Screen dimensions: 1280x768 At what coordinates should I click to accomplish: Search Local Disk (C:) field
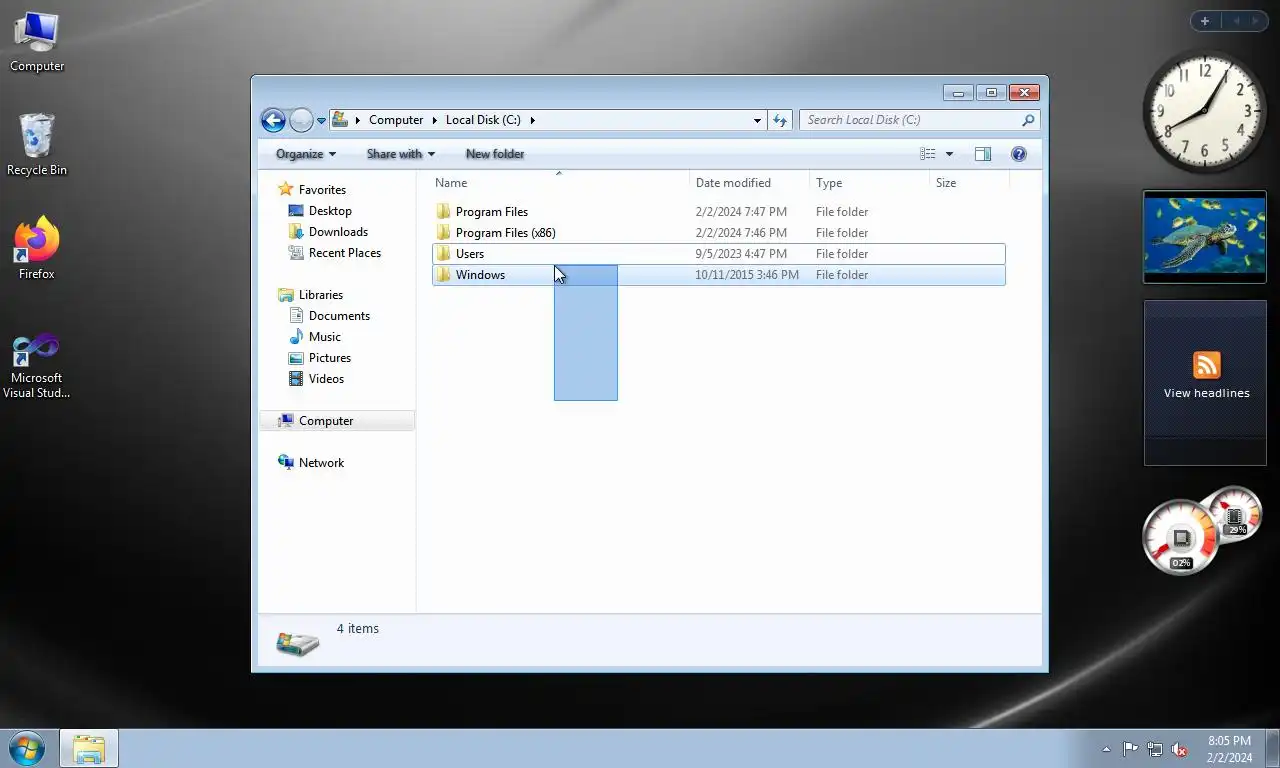tap(919, 120)
